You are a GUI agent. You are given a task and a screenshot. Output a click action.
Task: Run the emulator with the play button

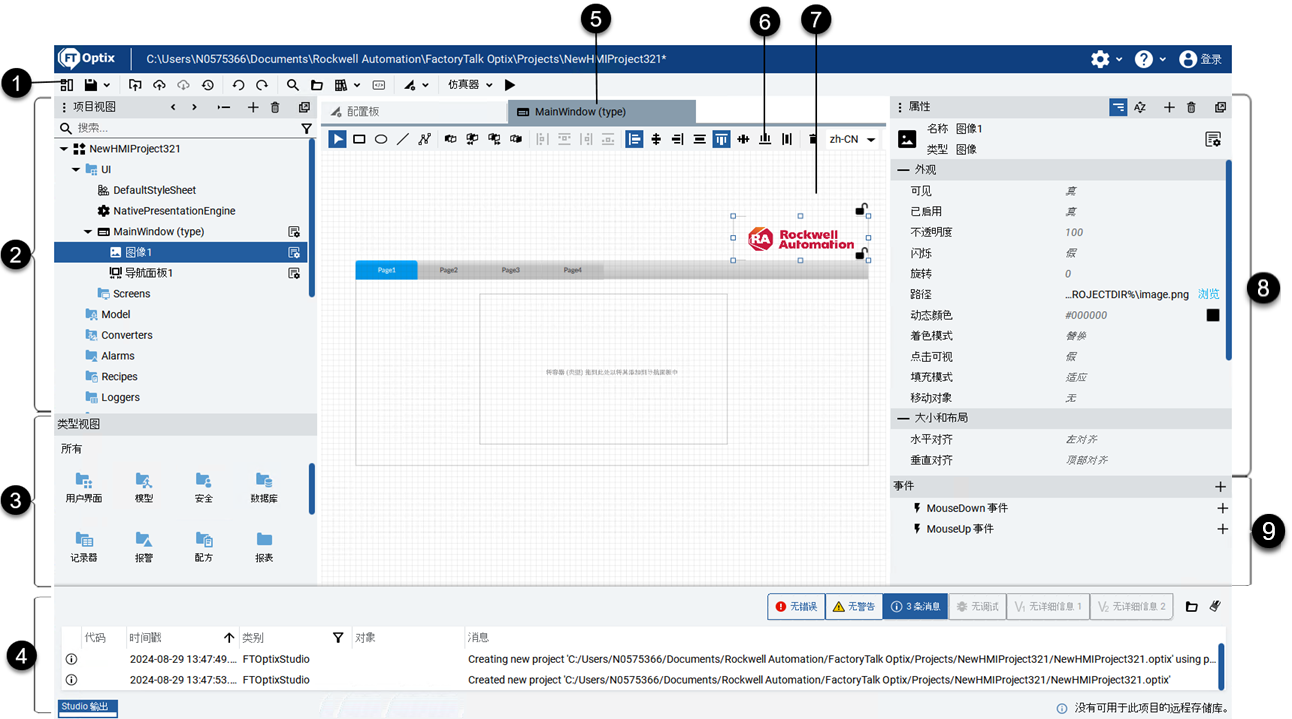(510, 86)
